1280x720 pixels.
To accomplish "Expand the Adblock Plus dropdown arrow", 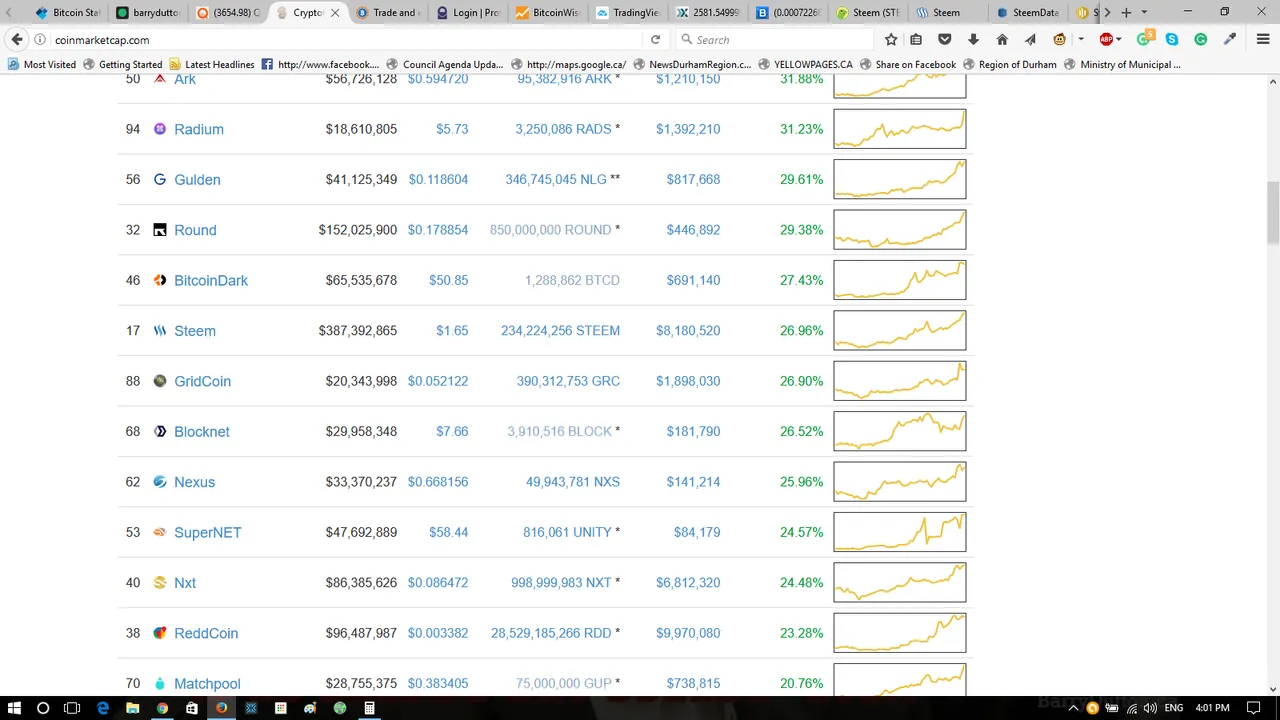I will pos(1119,40).
